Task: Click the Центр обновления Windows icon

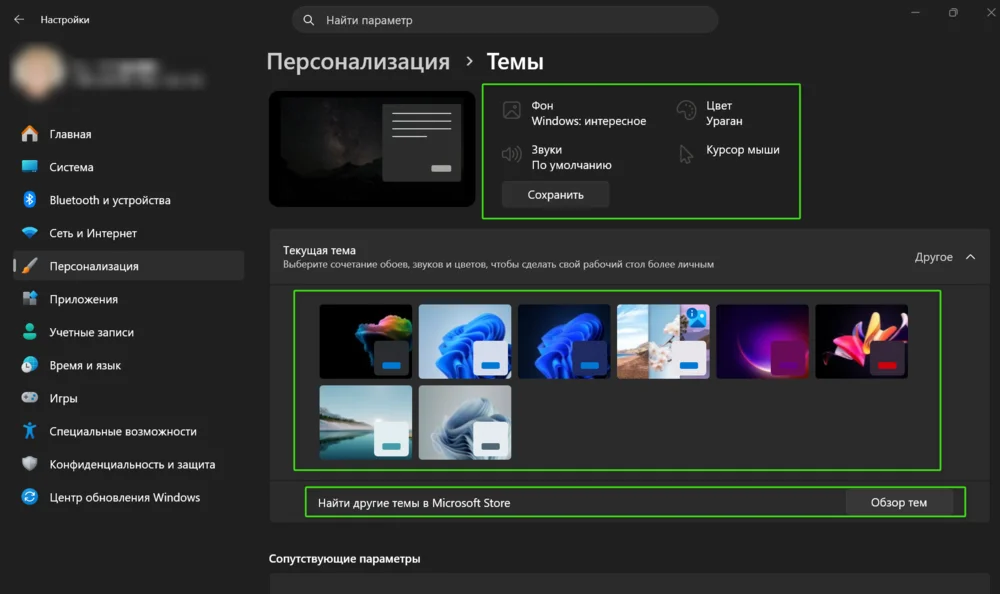Action: coord(29,496)
